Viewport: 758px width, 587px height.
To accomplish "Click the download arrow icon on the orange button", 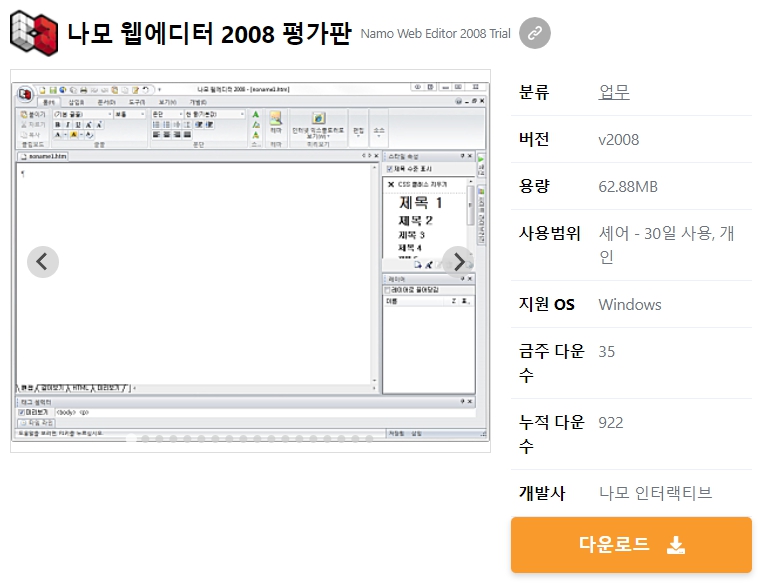I will point(676,545).
